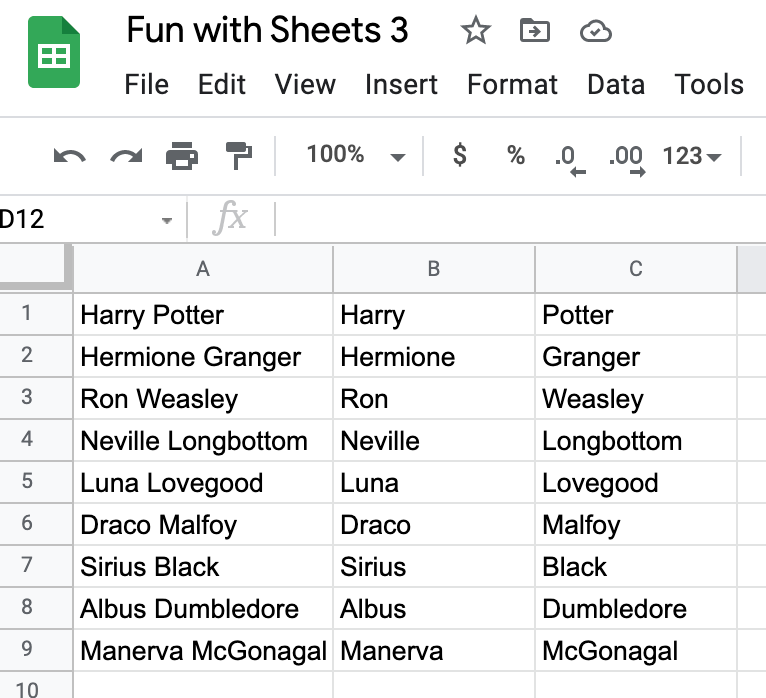Screen dimensions: 766x698
Task: Apply percent format from toolbar
Action: 515,155
